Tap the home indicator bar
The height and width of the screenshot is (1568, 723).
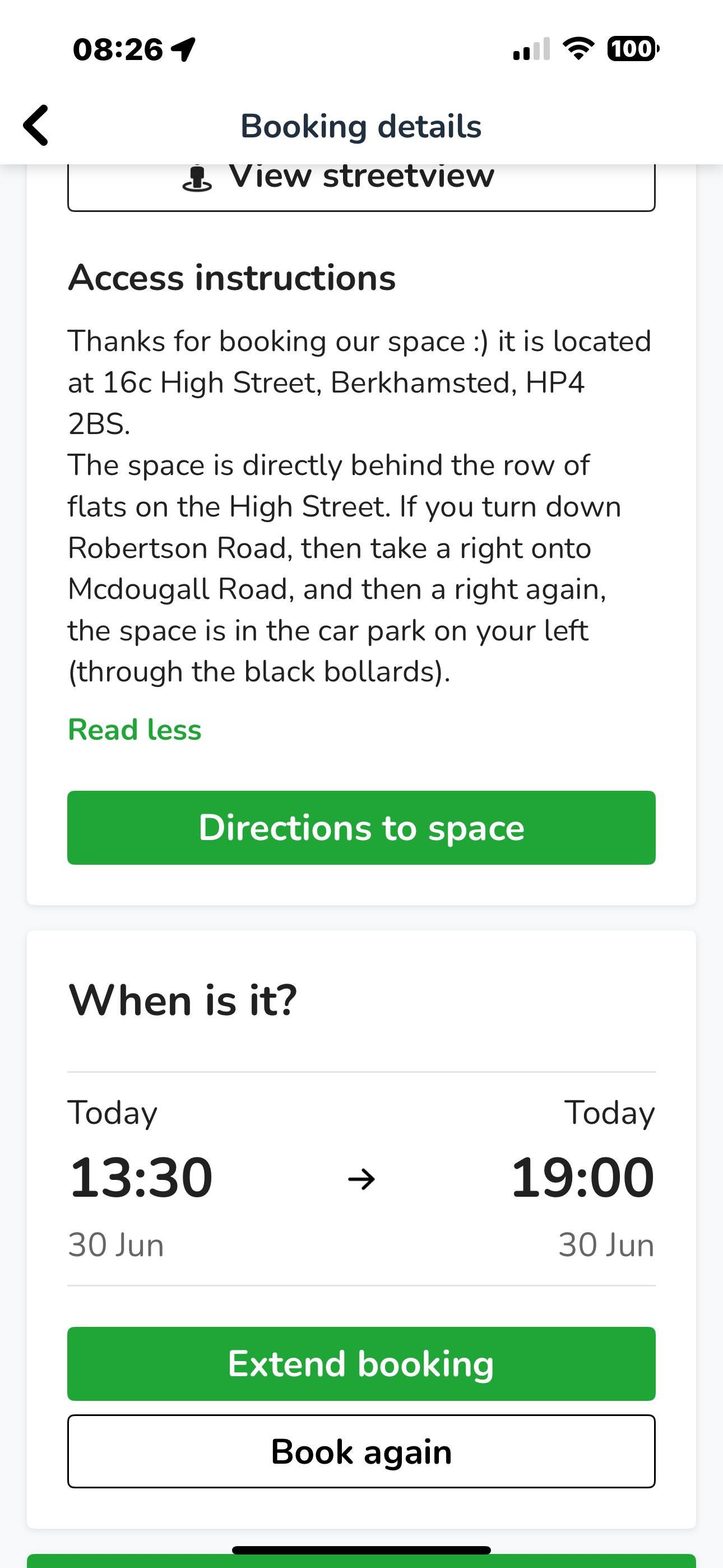(361, 1549)
